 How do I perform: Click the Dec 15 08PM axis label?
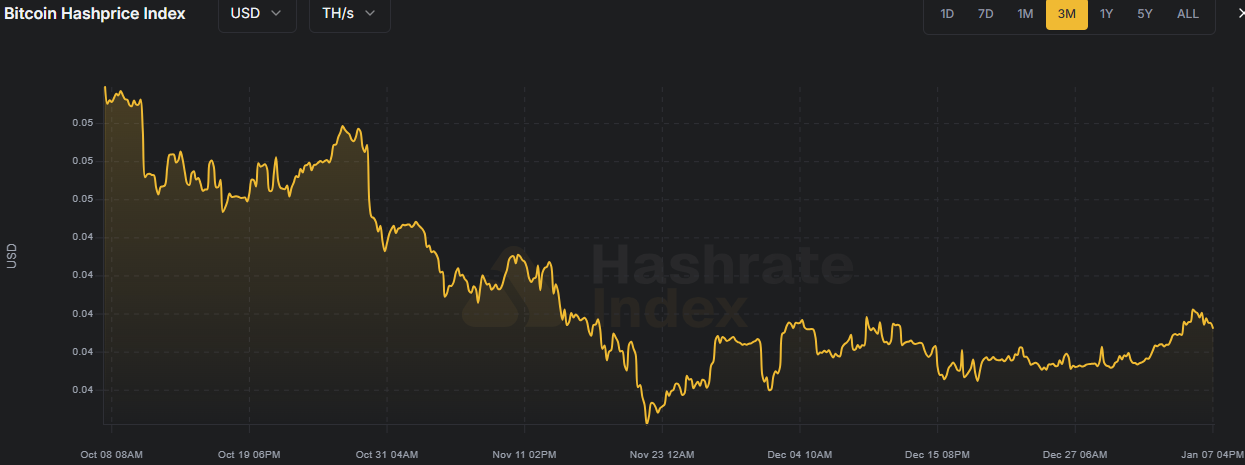[937, 455]
